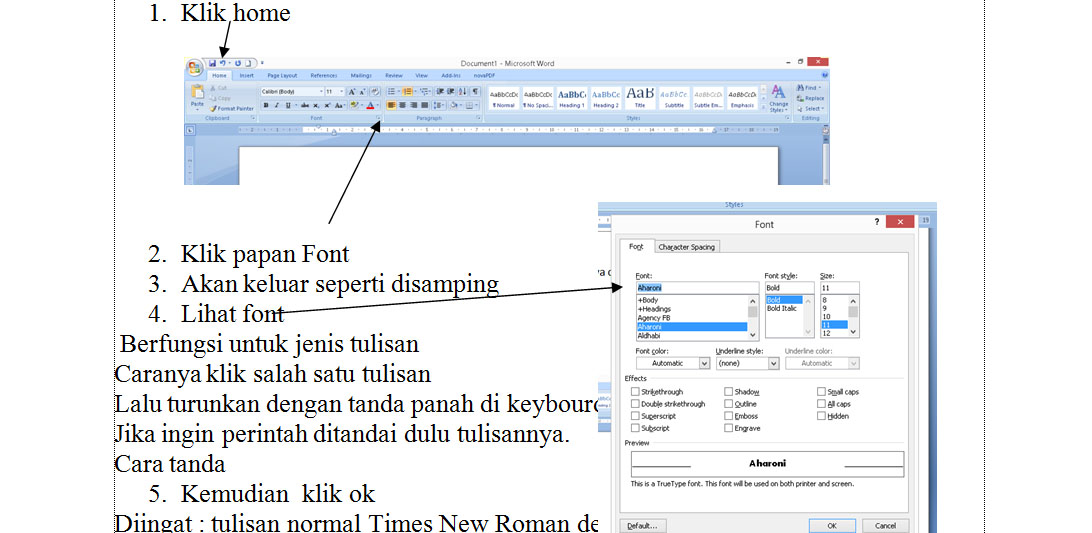Viewport: 1092px width, 533px height.
Task: Expand Styles gallery more arrow
Action: pos(763,107)
